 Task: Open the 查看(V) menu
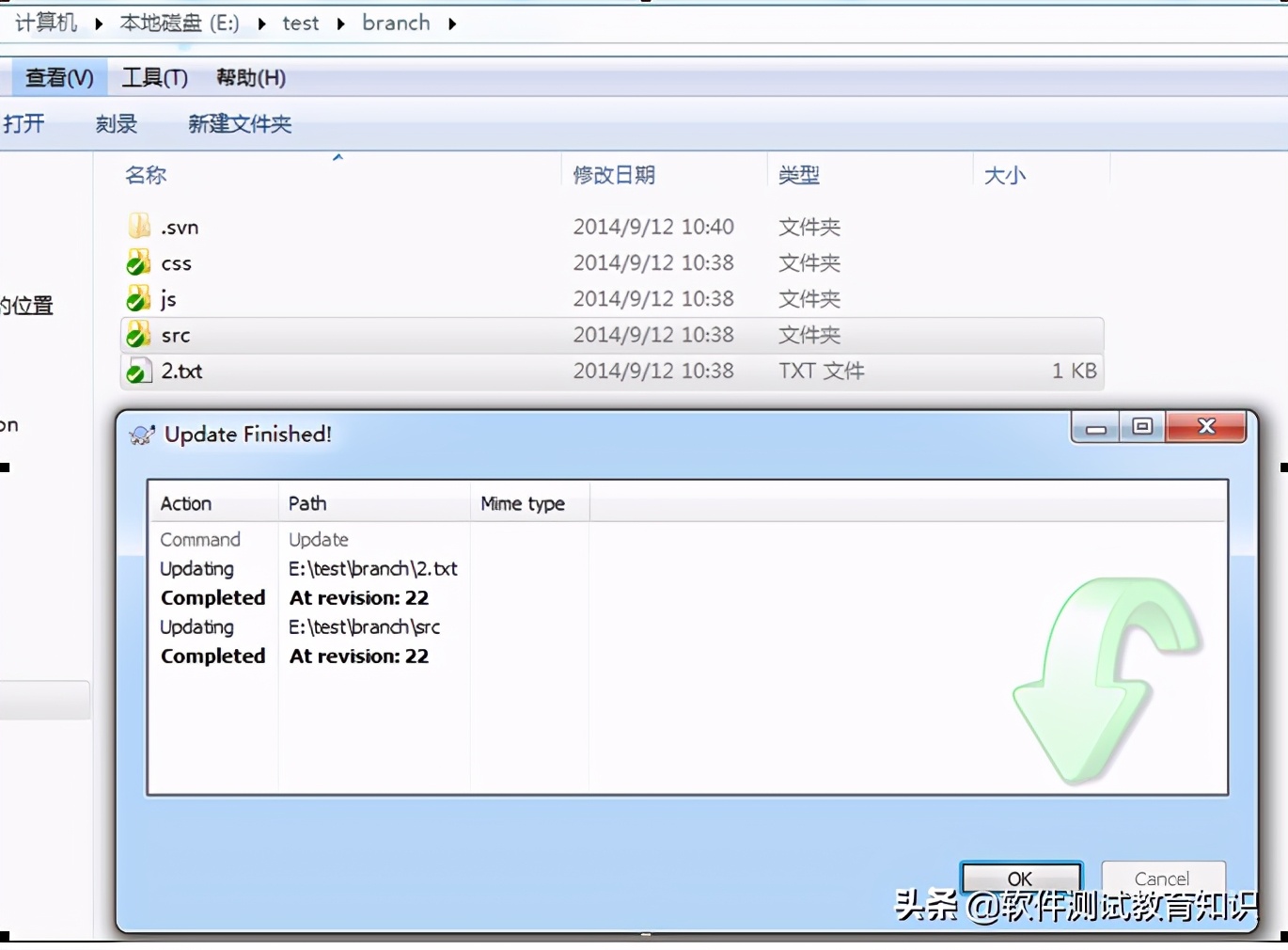(57, 78)
